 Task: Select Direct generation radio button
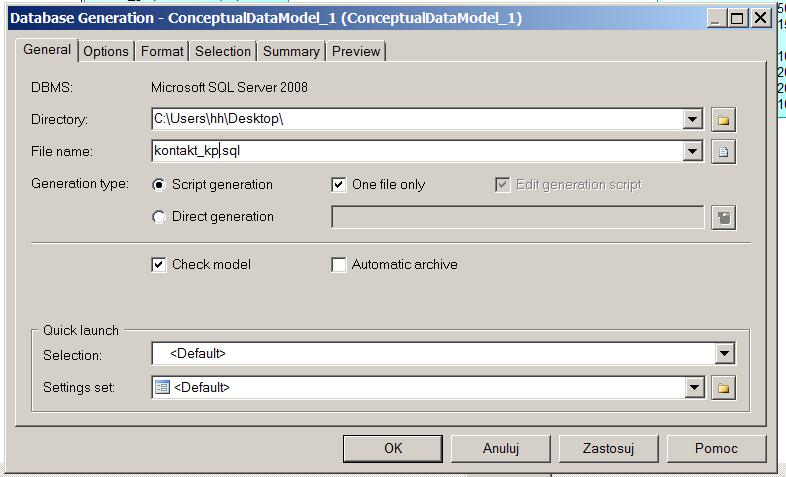pyautogui.click(x=159, y=217)
